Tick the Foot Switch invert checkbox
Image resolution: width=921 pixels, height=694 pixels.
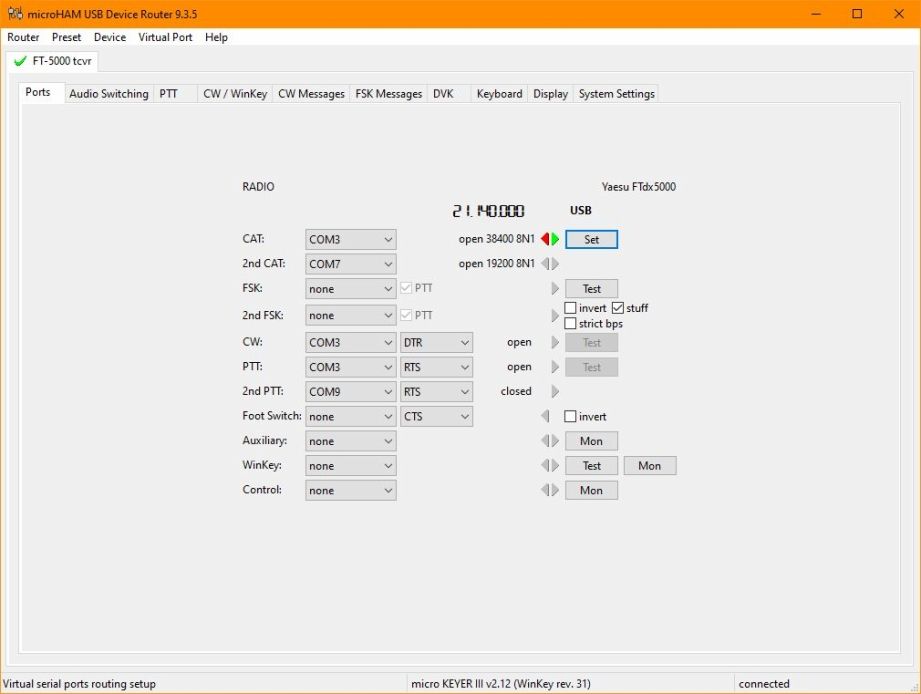pos(570,416)
